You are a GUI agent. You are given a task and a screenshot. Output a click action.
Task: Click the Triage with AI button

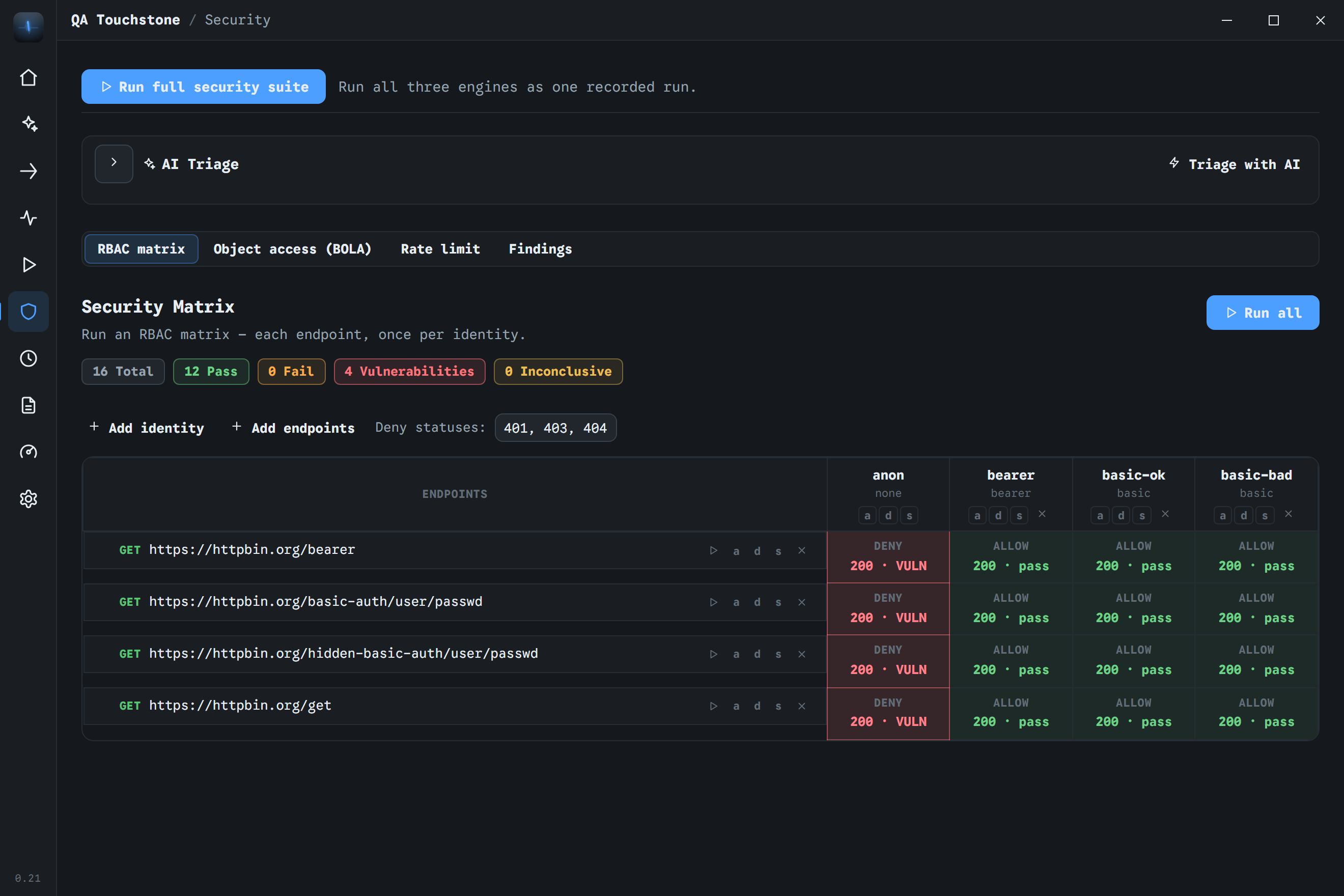point(1234,164)
